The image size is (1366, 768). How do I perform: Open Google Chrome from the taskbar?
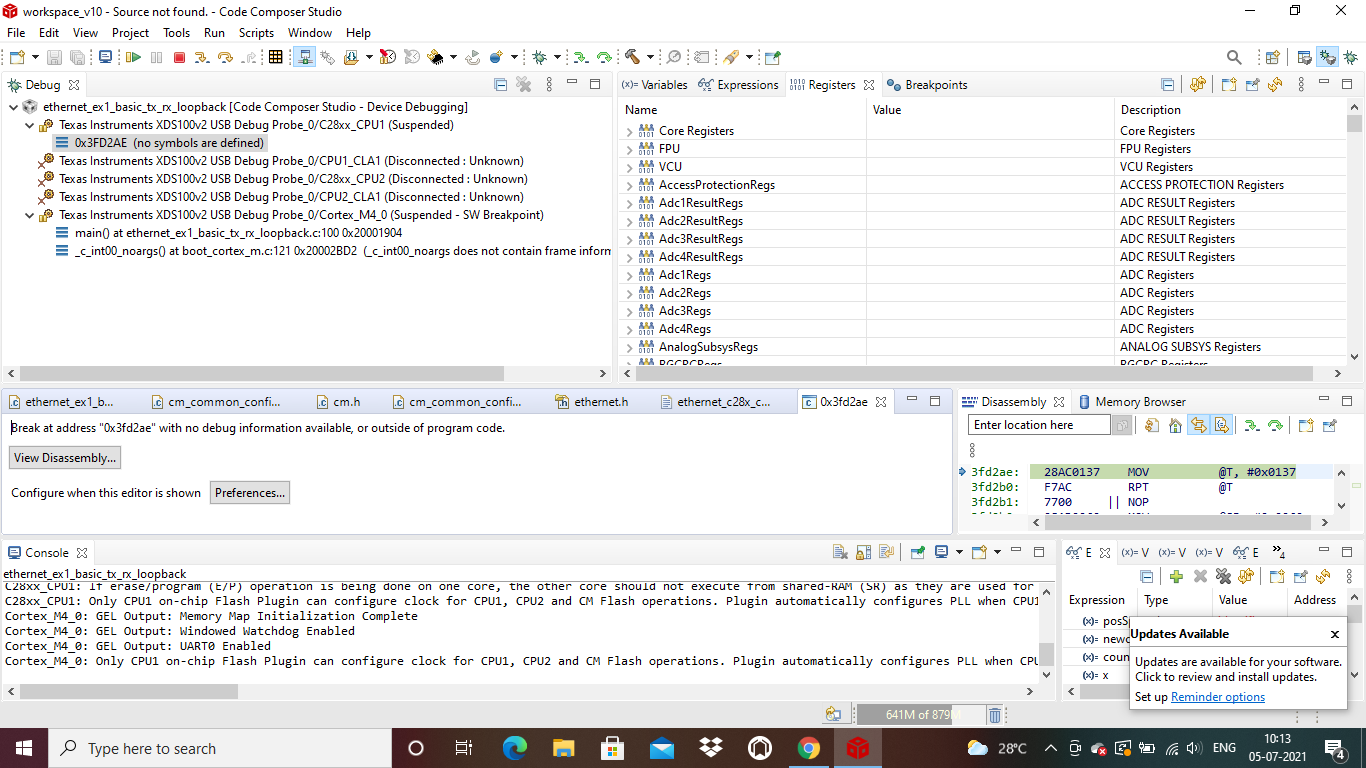[x=809, y=748]
